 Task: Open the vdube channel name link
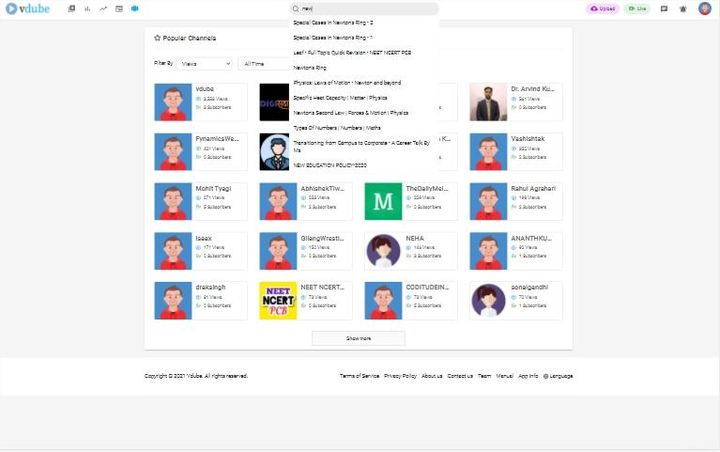205,89
